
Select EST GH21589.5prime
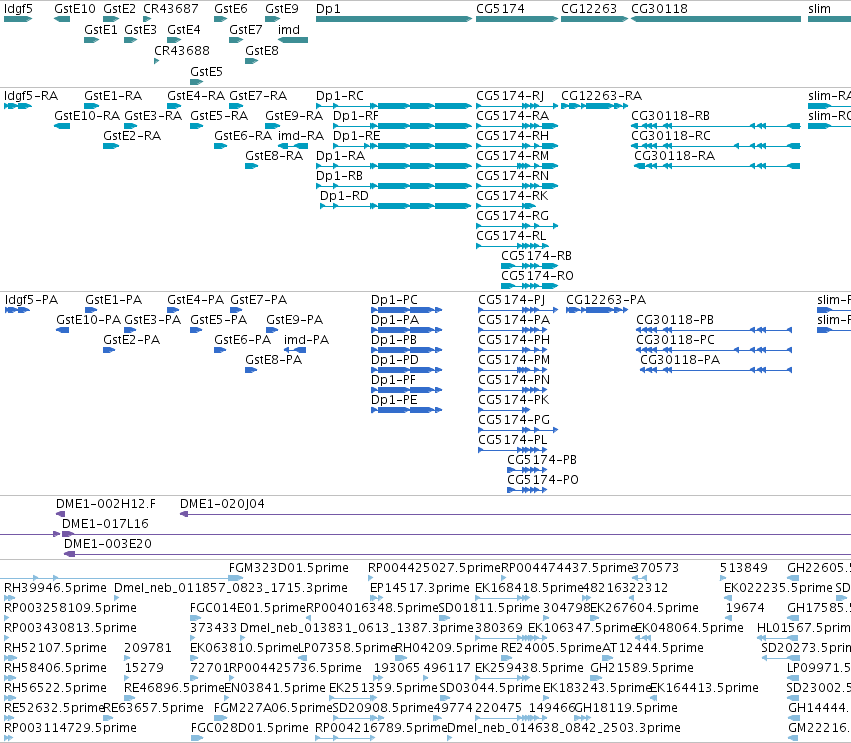[642, 668]
